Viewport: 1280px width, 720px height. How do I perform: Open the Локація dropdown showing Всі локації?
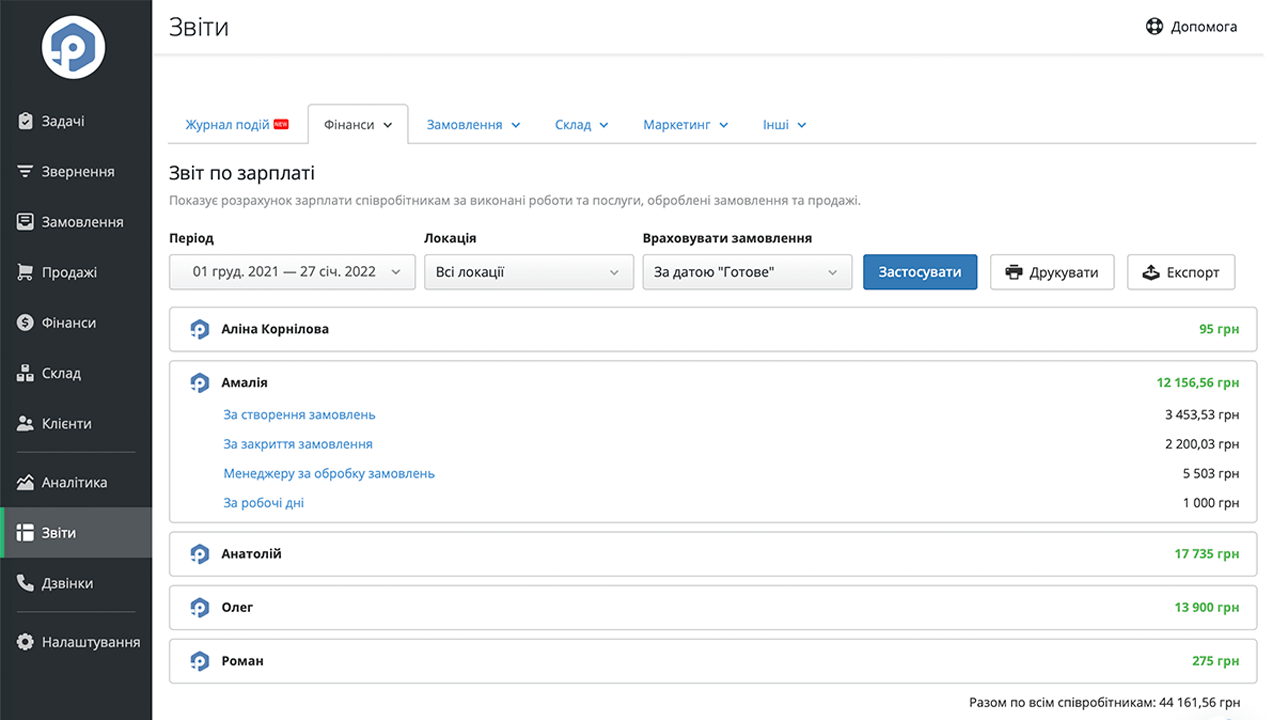pos(529,272)
